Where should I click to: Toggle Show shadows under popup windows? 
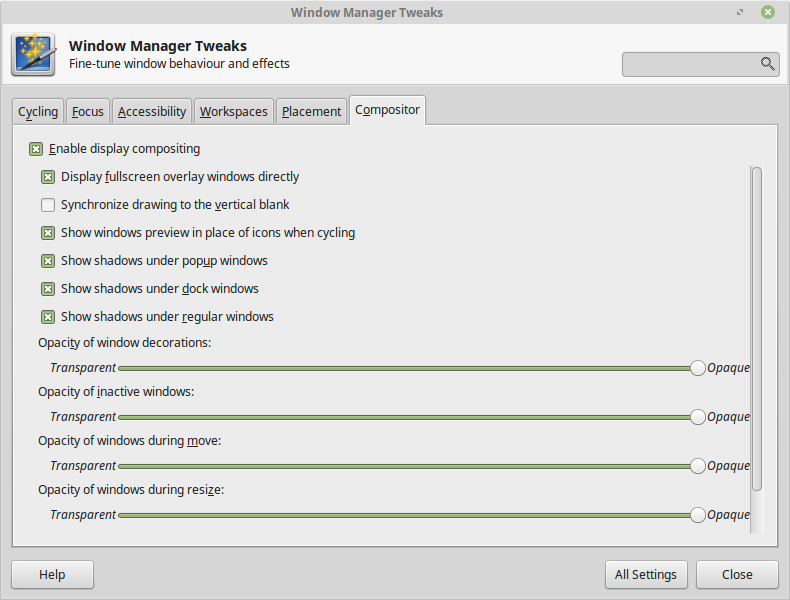48,261
